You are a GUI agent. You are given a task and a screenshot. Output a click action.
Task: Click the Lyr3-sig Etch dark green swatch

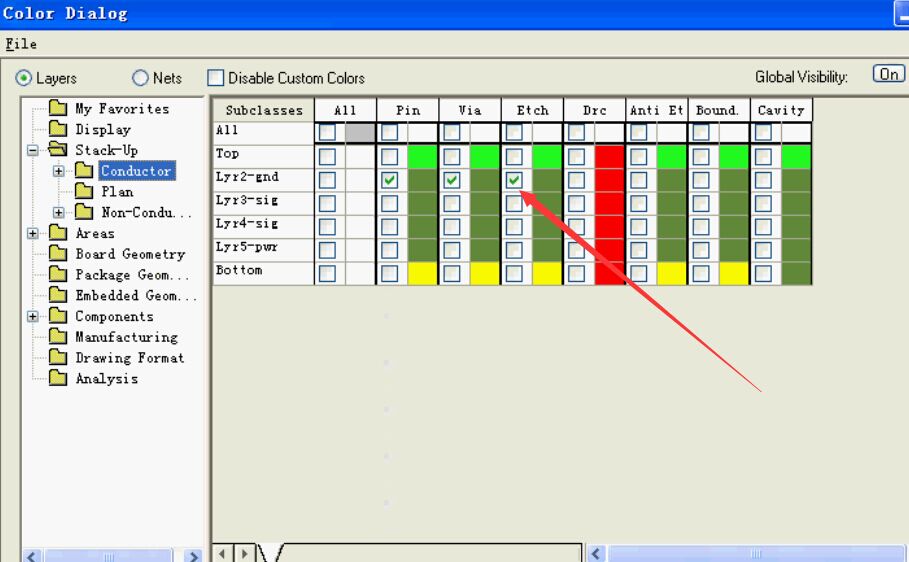[x=547, y=204]
